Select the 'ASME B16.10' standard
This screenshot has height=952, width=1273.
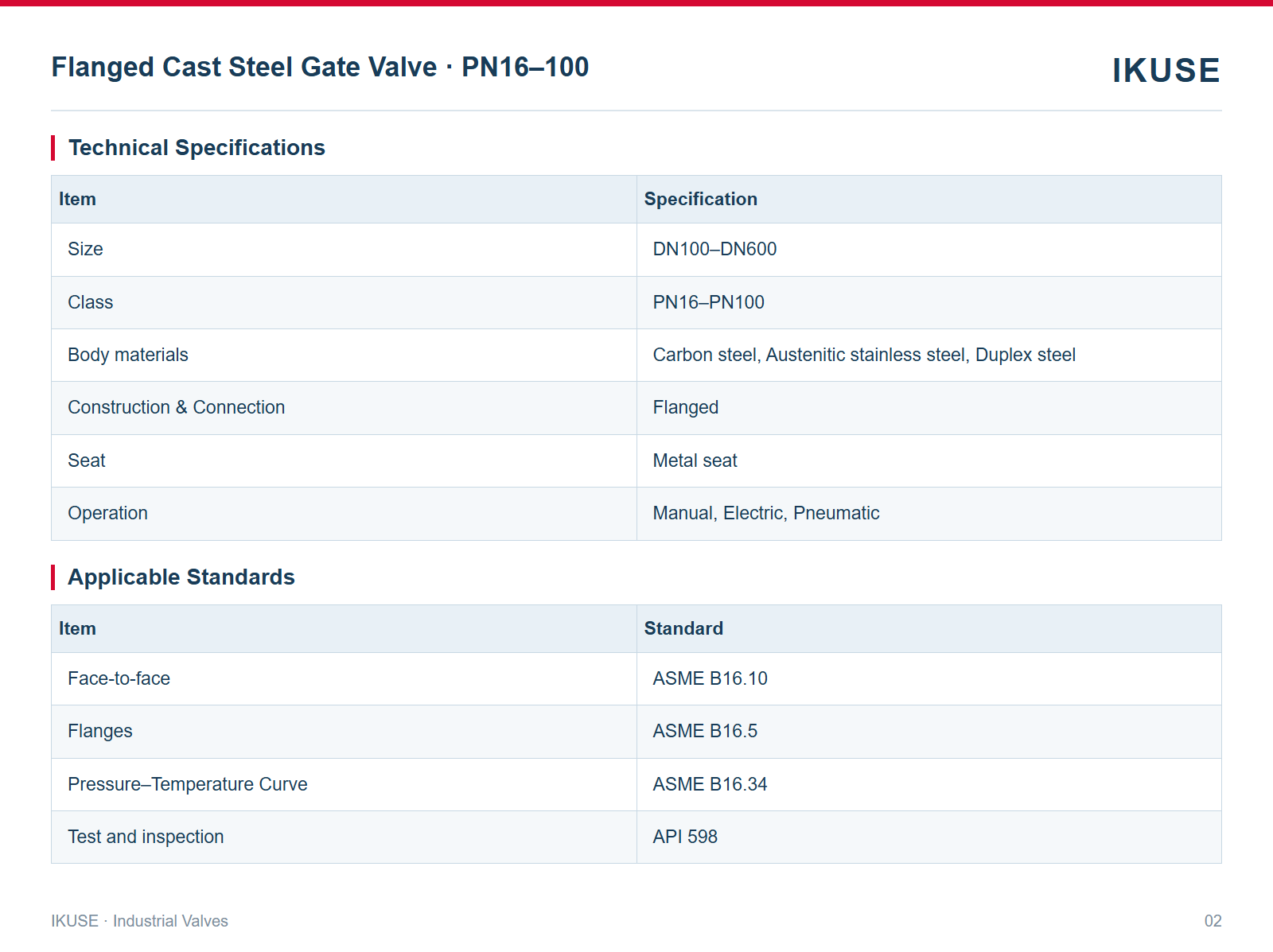[710, 678]
